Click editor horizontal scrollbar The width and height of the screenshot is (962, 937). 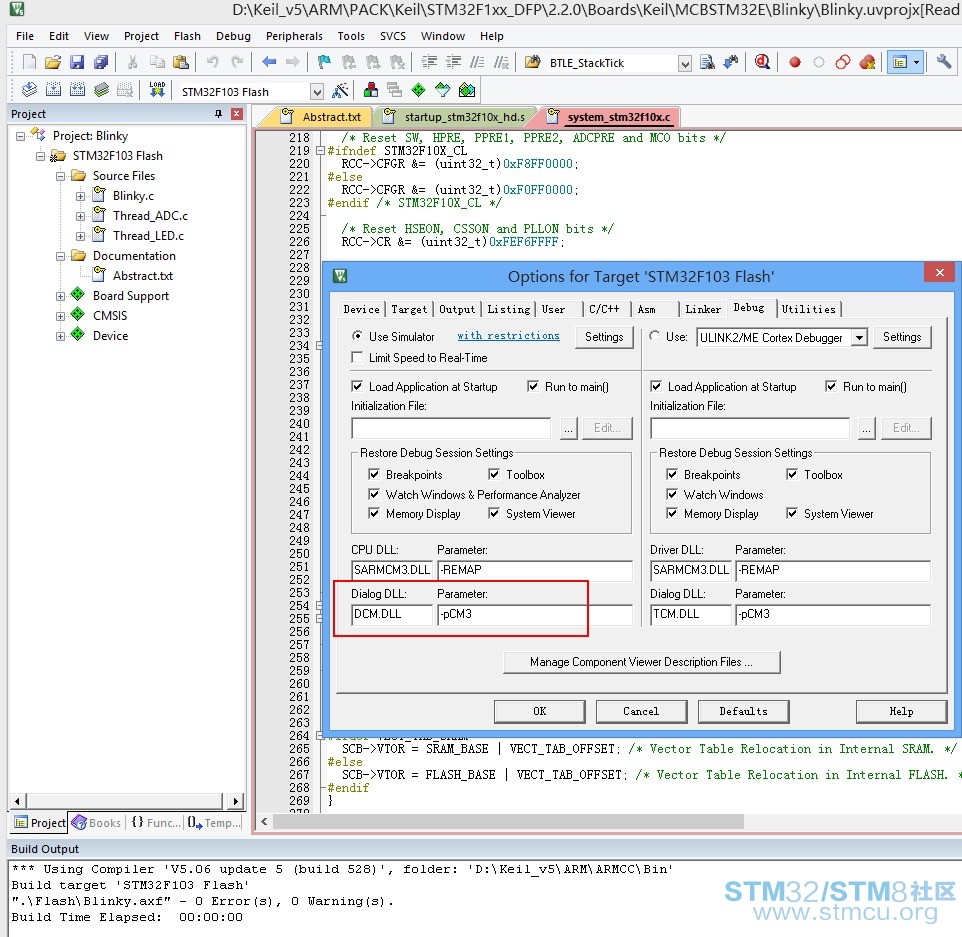pos(509,821)
